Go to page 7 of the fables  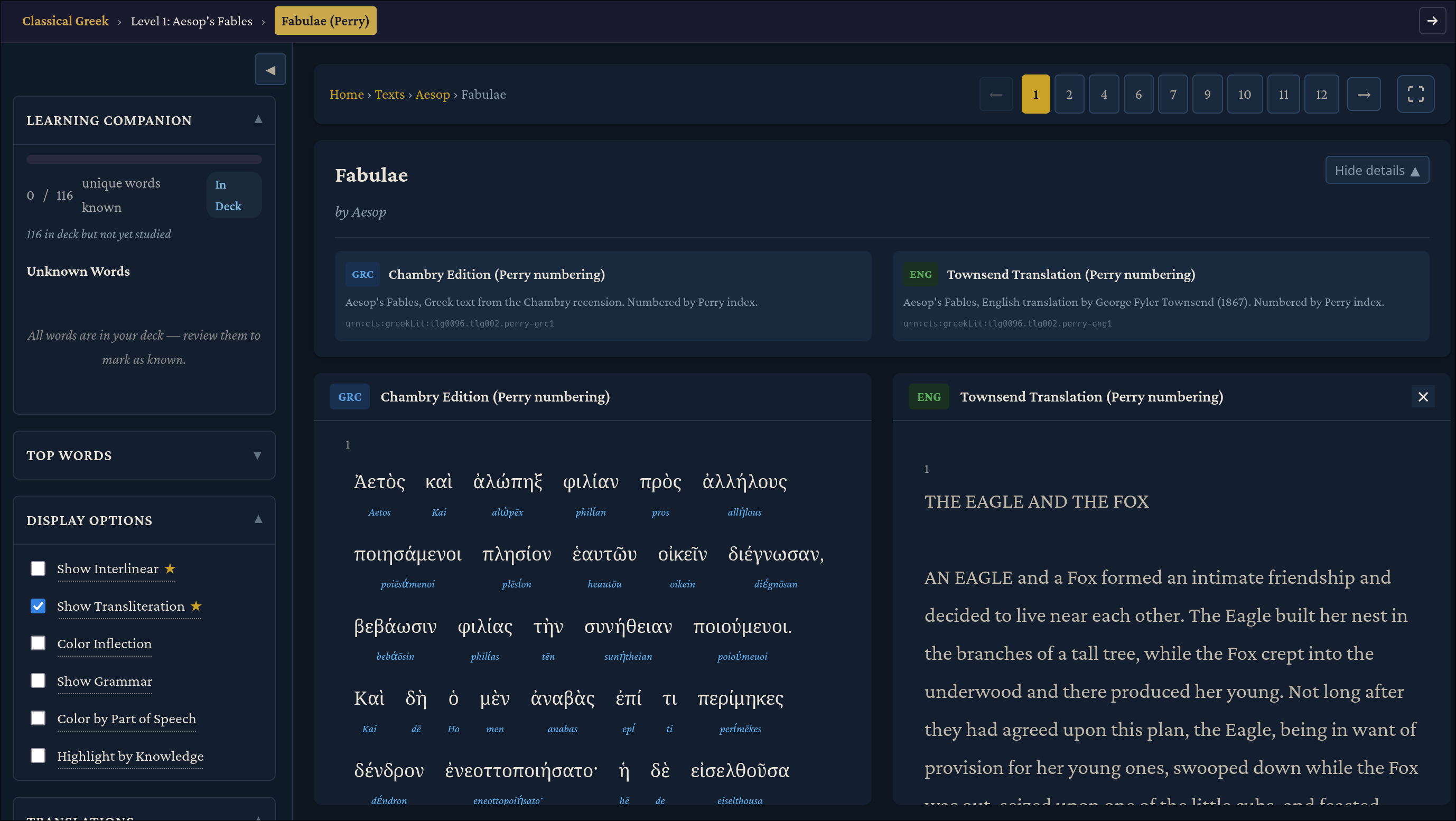1173,95
